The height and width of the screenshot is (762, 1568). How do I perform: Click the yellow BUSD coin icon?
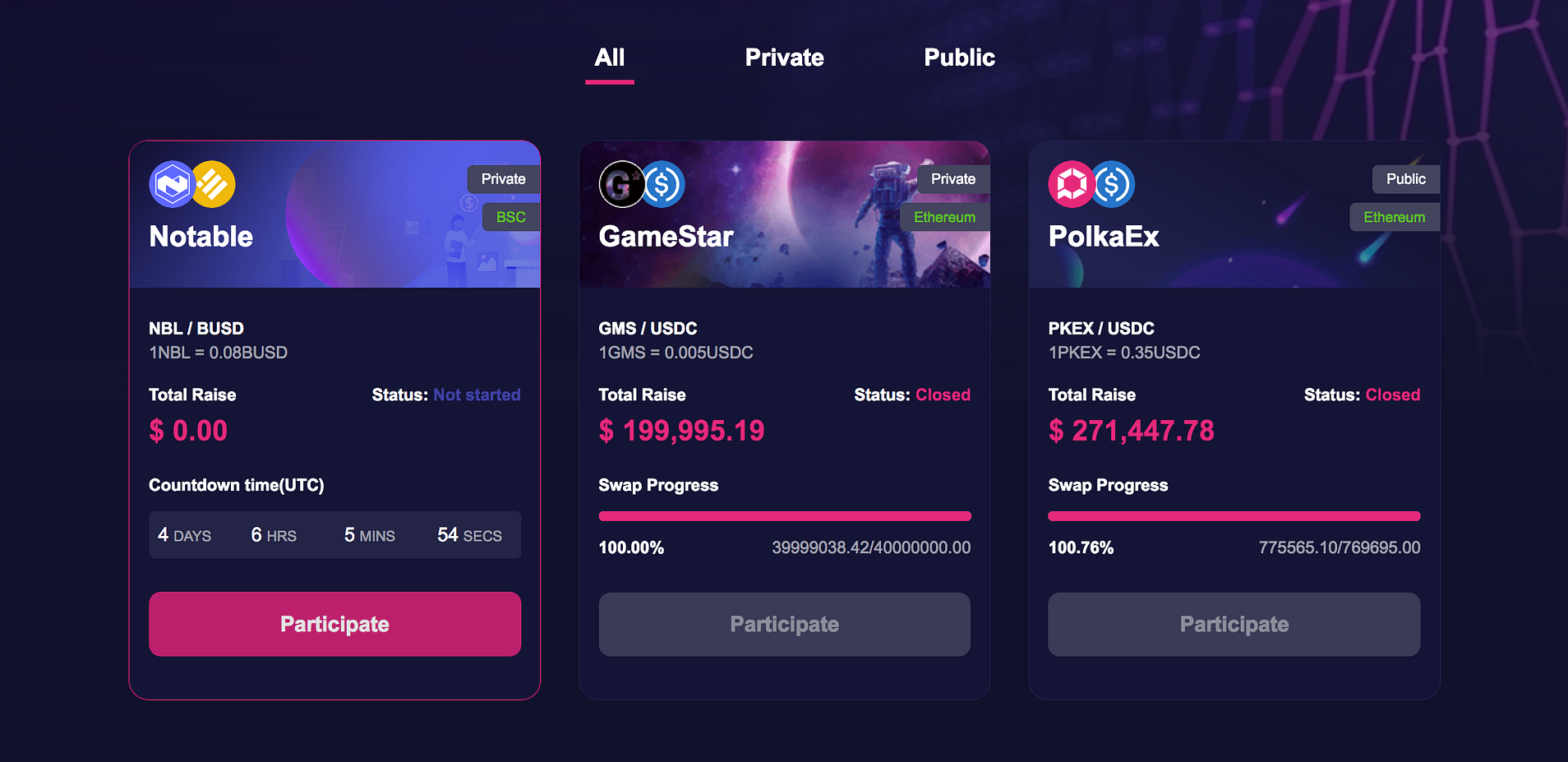coord(214,184)
